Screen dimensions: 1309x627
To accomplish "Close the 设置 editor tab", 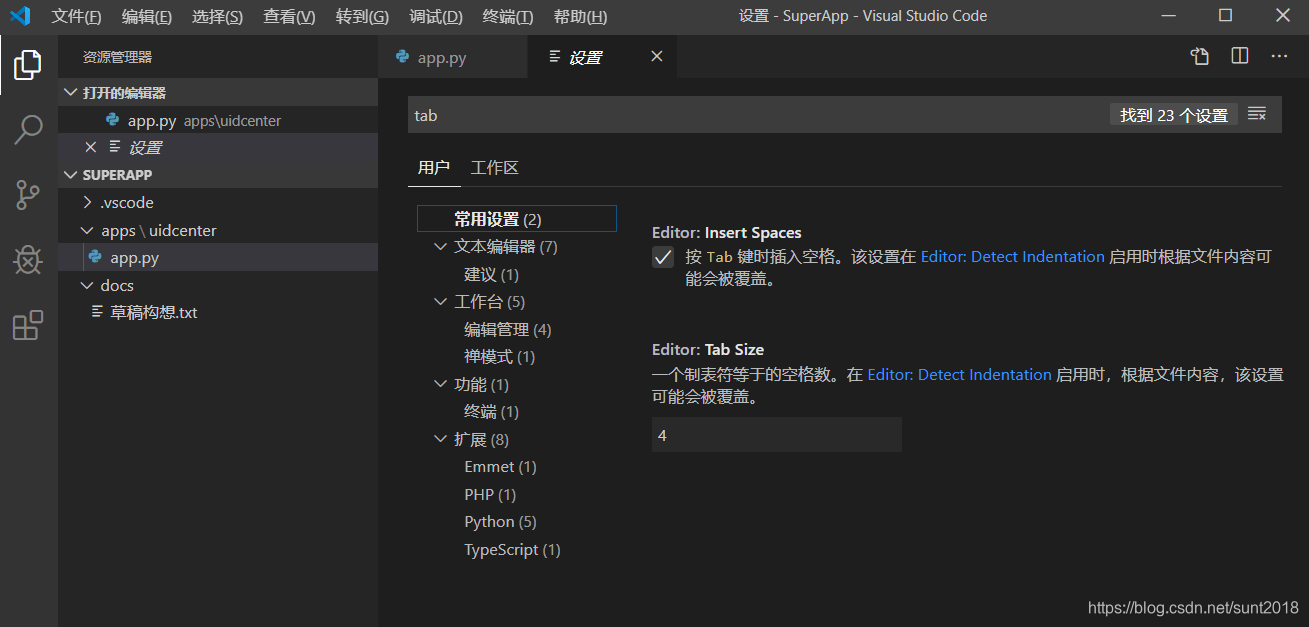I will 657,57.
